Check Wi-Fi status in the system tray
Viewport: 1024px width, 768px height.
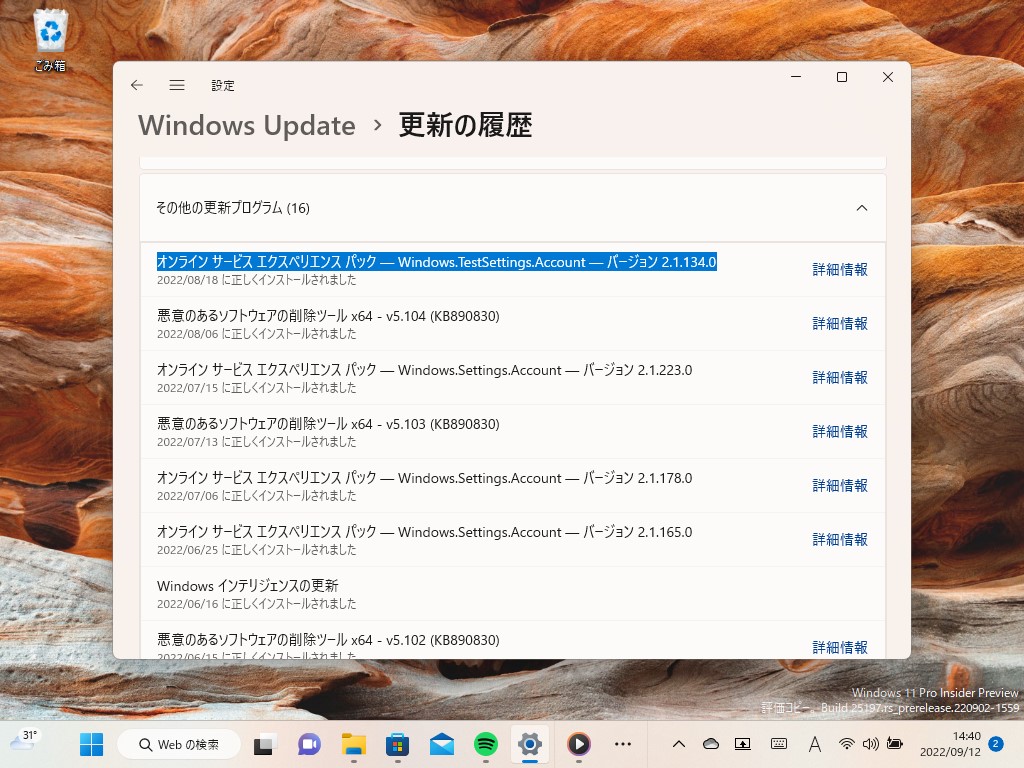coord(847,744)
